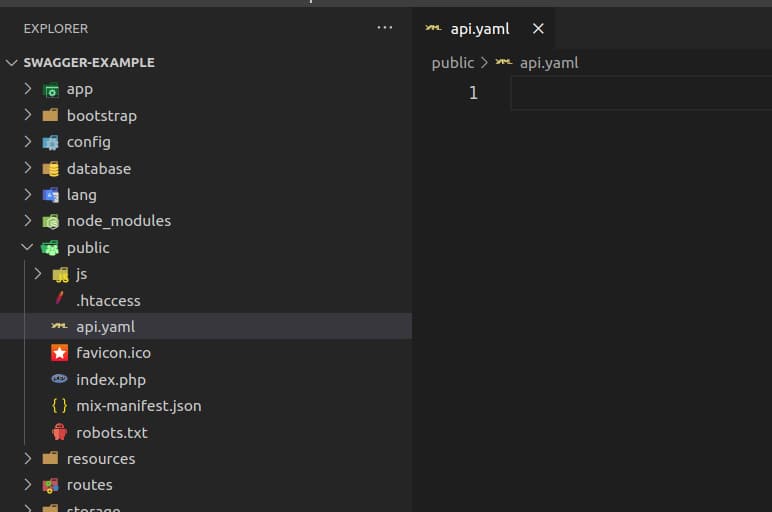Click the .htaccess feather icon
Viewport: 772px width, 512px height.
[60, 298]
